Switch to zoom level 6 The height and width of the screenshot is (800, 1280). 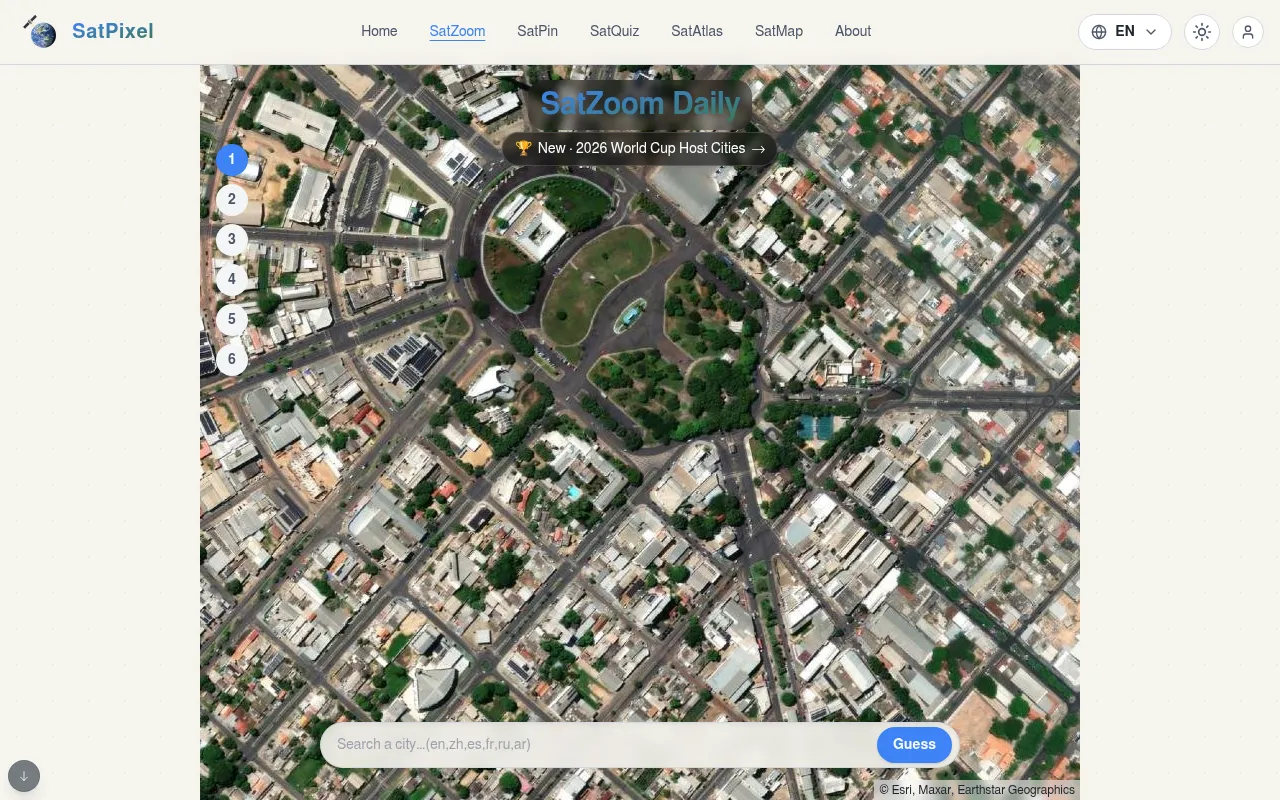point(232,359)
